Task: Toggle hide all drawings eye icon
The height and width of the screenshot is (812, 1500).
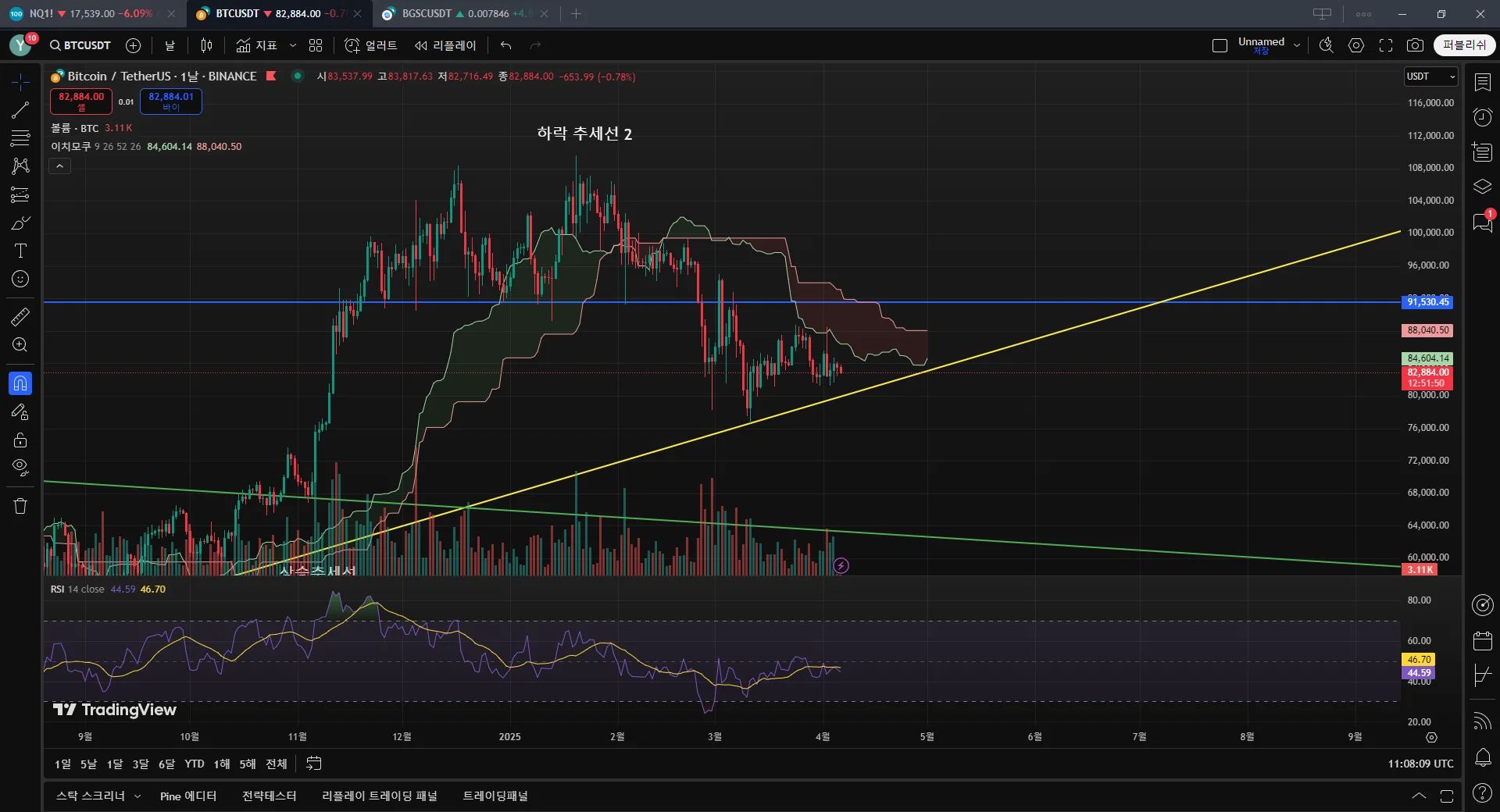Action: [x=20, y=468]
